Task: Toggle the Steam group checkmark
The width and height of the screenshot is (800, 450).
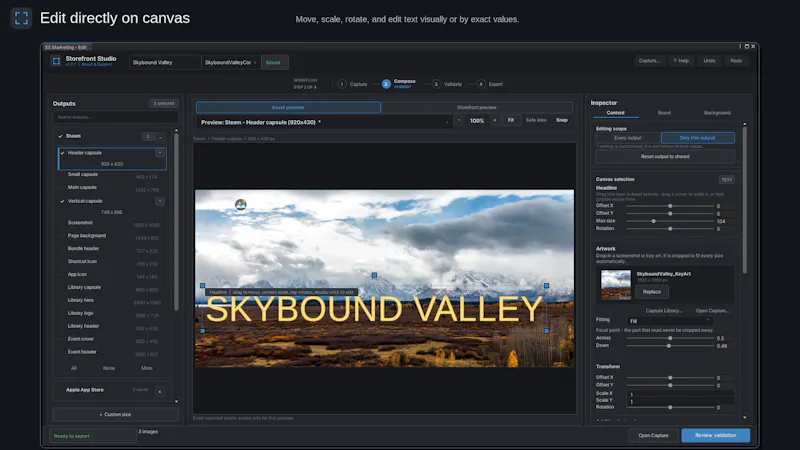Action: pos(61,136)
